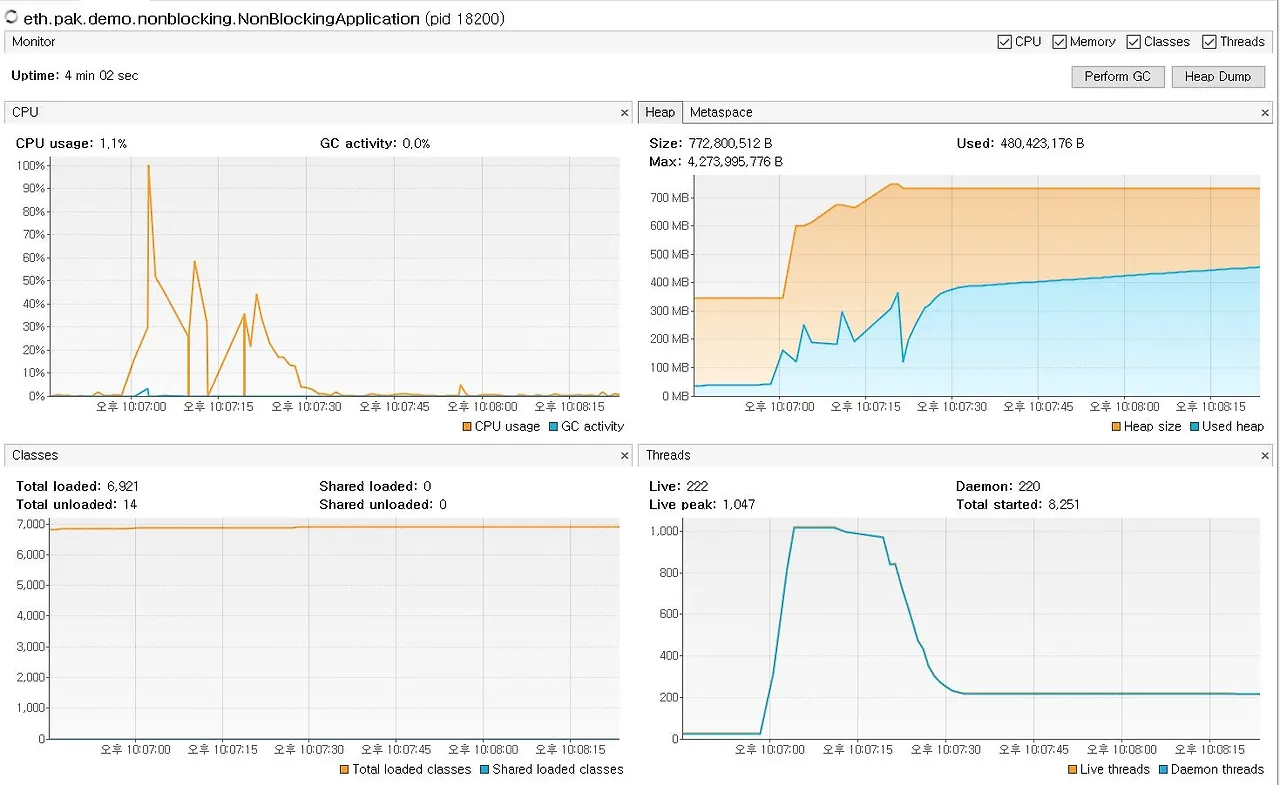Close the Classes panel

[x=625, y=456]
